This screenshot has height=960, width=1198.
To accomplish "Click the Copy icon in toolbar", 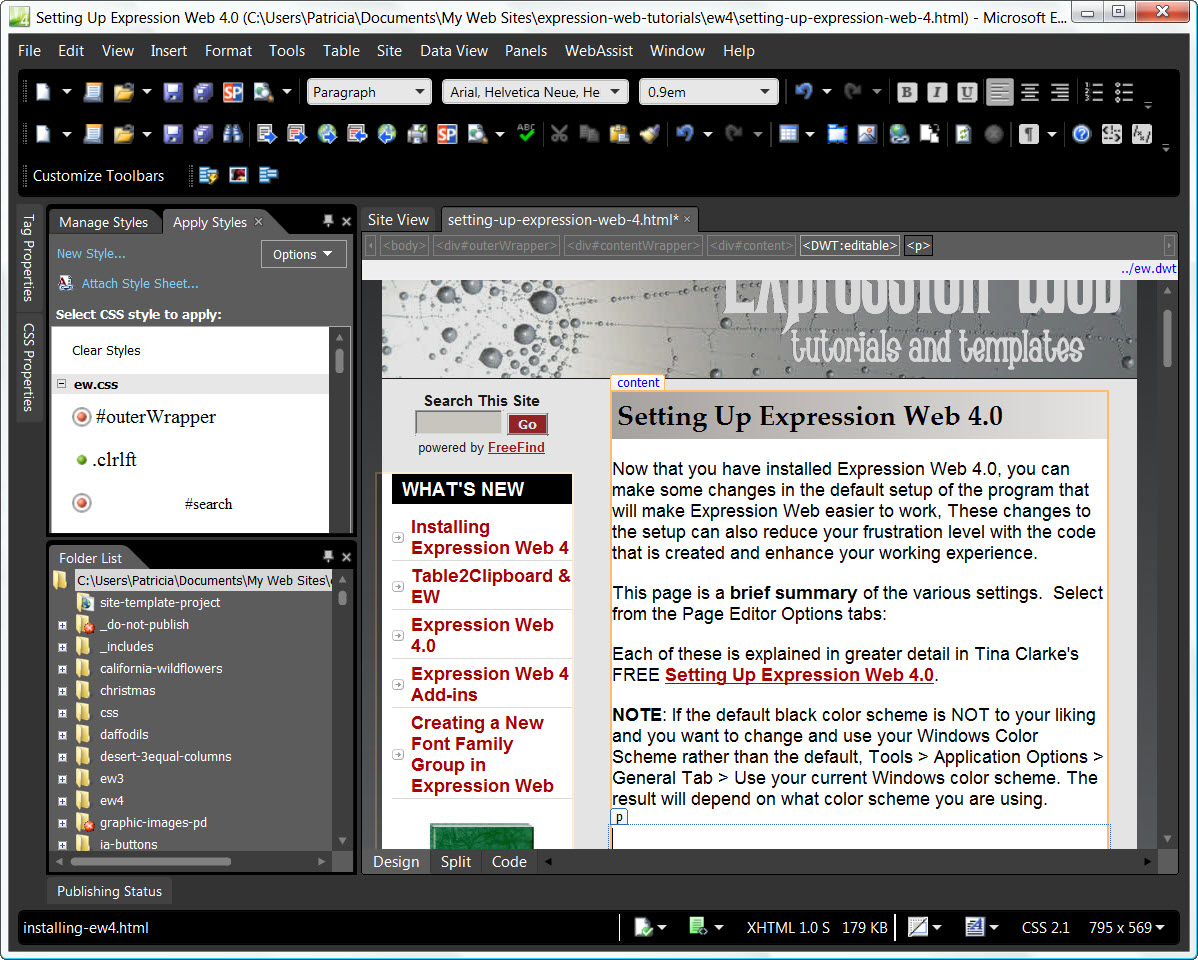I will [x=589, y=135].
